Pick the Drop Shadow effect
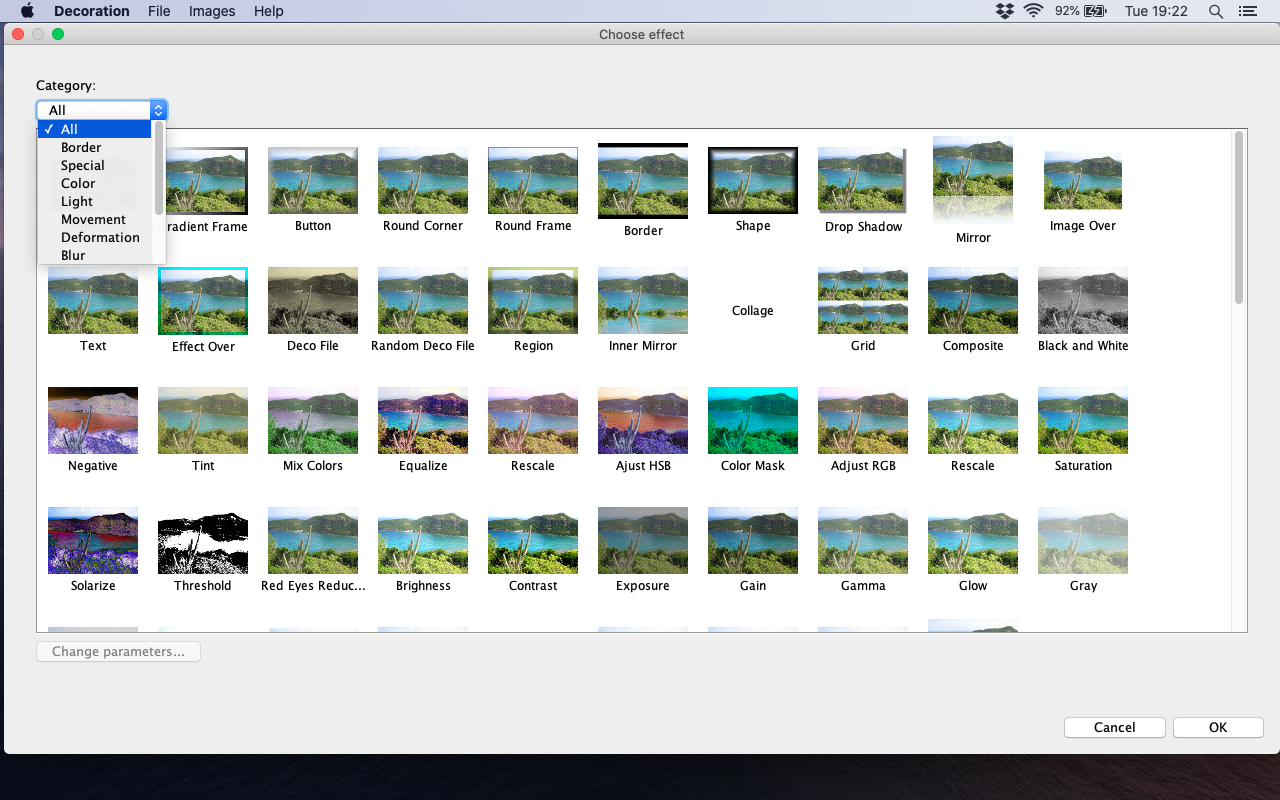 [862, 181]
